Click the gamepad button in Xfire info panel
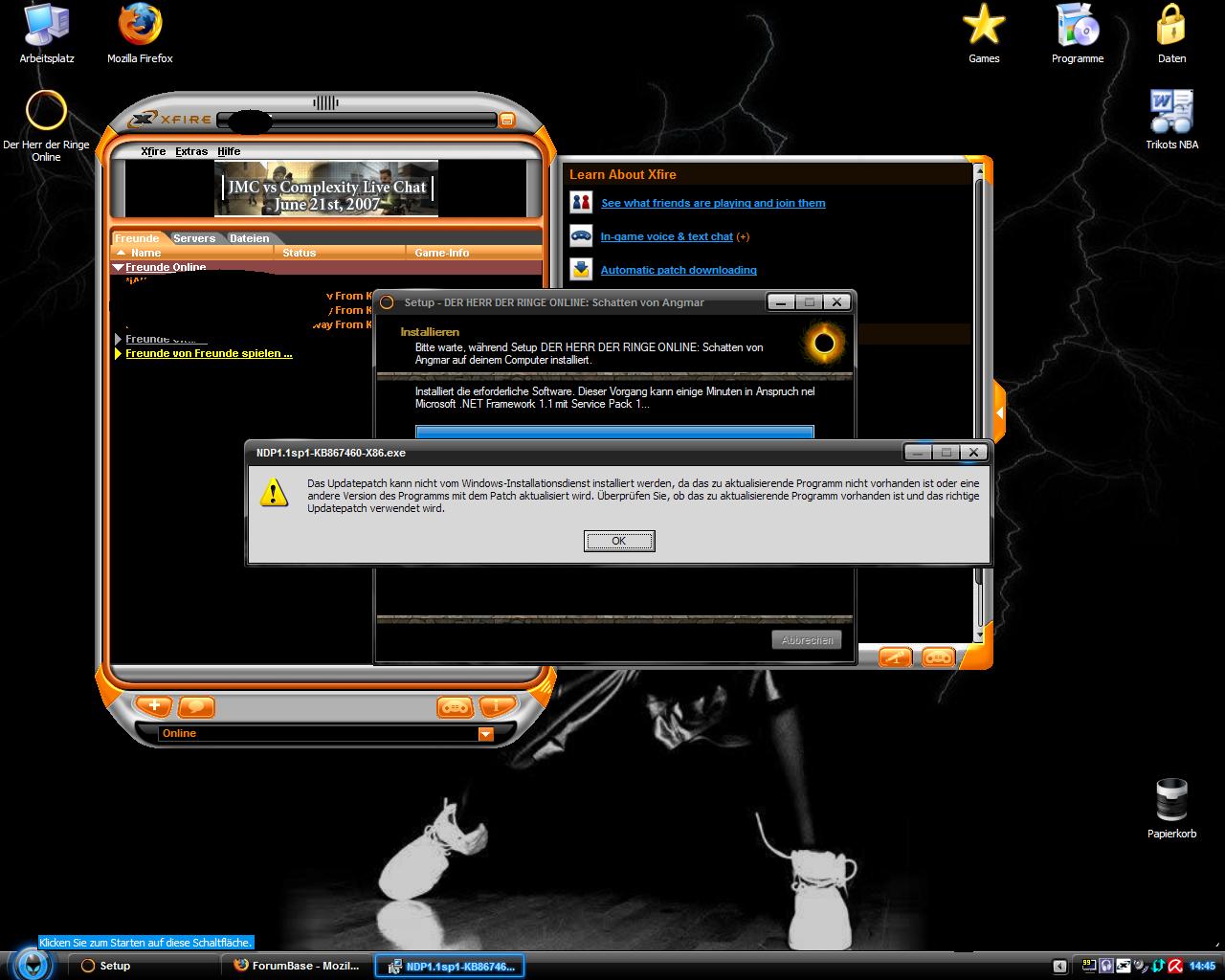 point(938,657)
